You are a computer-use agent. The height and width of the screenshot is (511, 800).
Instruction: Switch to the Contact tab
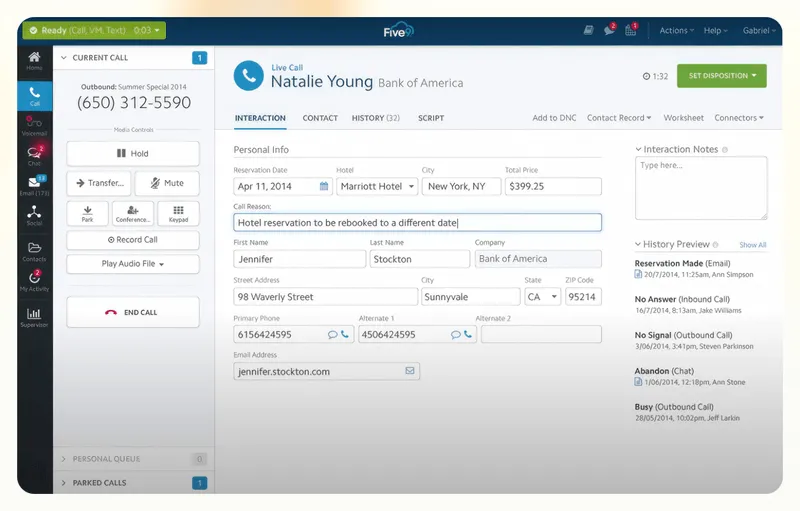pos(320,118)
